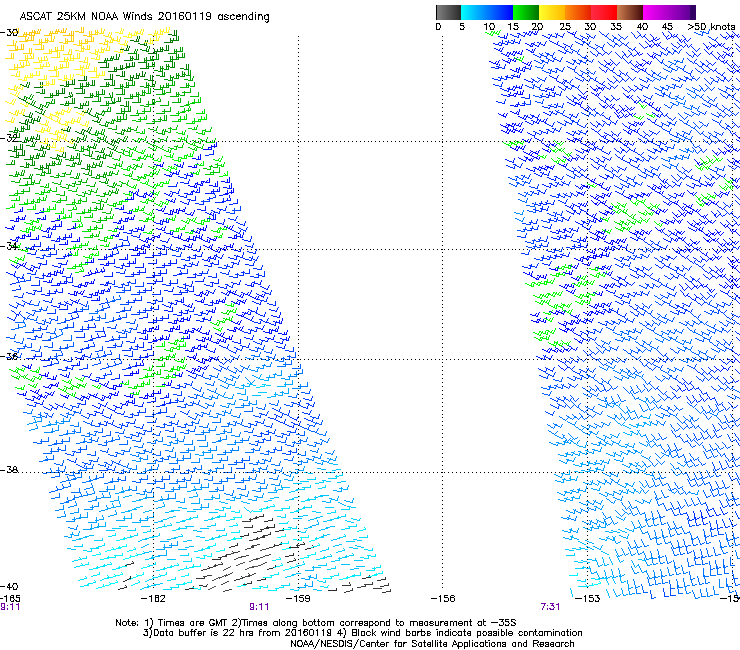The height and width of the screenshot is (650, 740).
Task: Click the '10' legend tick label
Action: pos(488,27)
